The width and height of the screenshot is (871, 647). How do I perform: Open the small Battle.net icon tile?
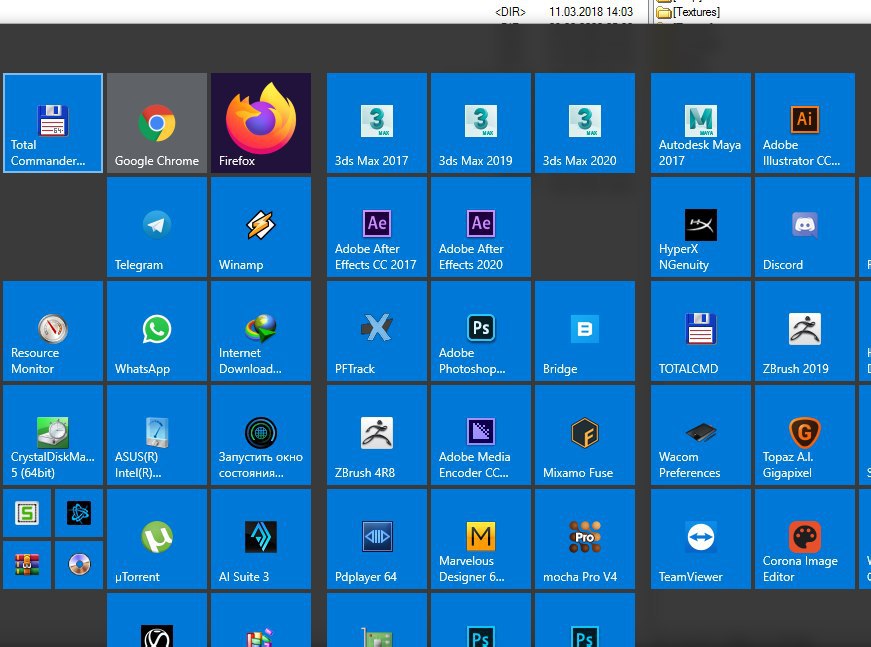[x=79, y=513]
